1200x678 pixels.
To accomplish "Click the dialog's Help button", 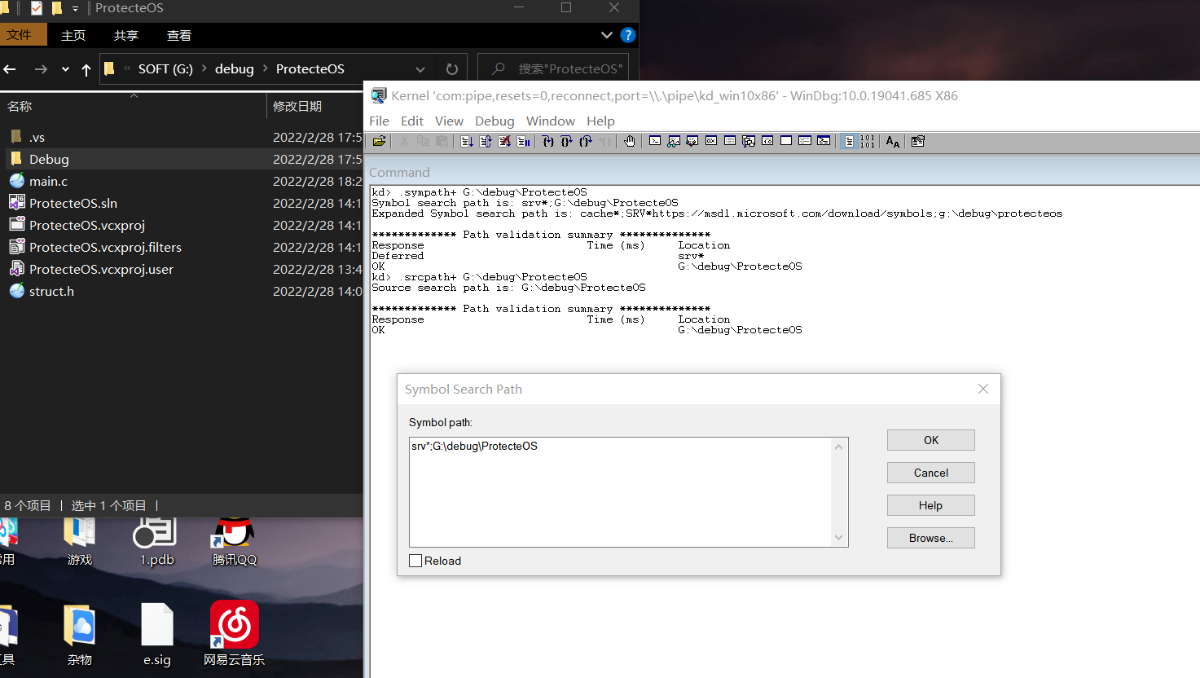I will click(930, 506).
